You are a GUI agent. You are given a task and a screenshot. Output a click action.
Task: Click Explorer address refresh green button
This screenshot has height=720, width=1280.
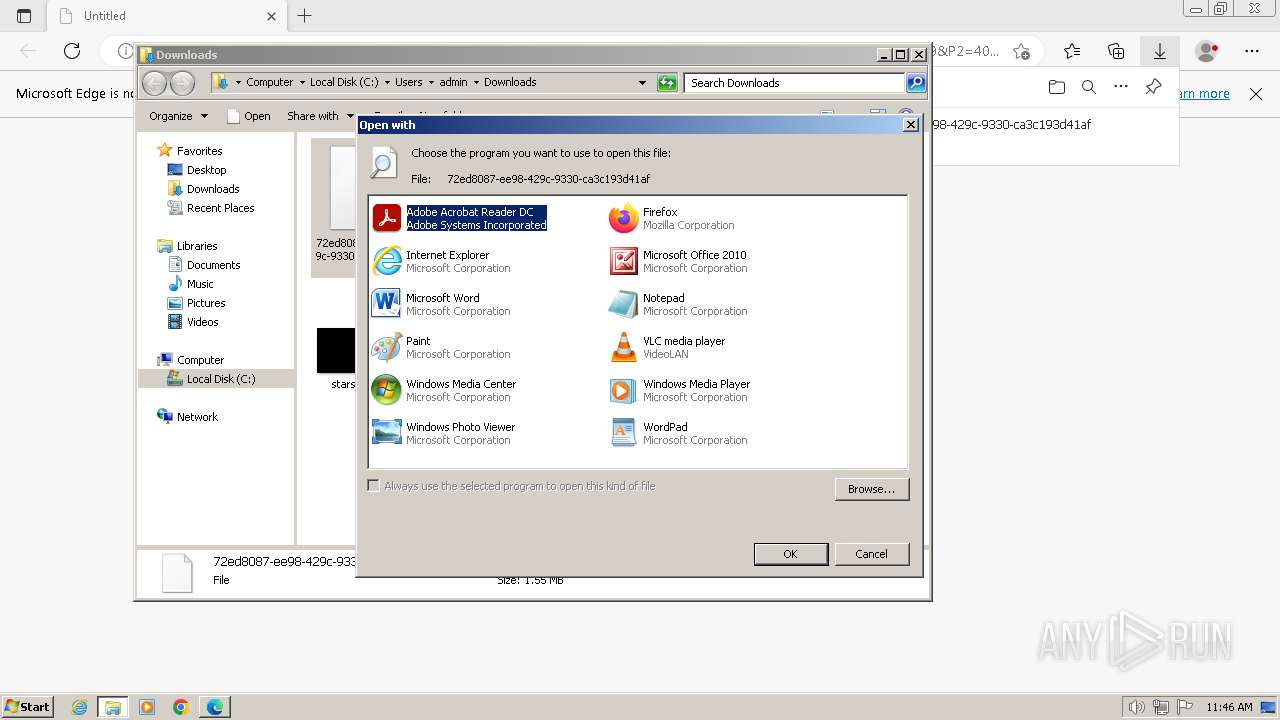pos(668,83)
